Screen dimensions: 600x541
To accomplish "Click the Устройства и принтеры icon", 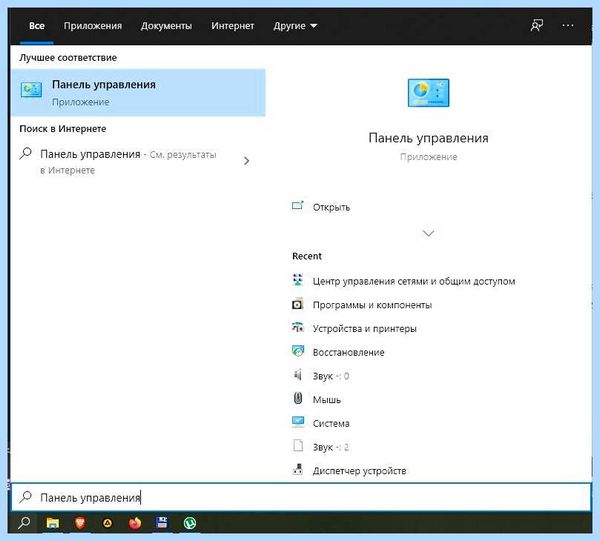I will [x=298, y=328].
